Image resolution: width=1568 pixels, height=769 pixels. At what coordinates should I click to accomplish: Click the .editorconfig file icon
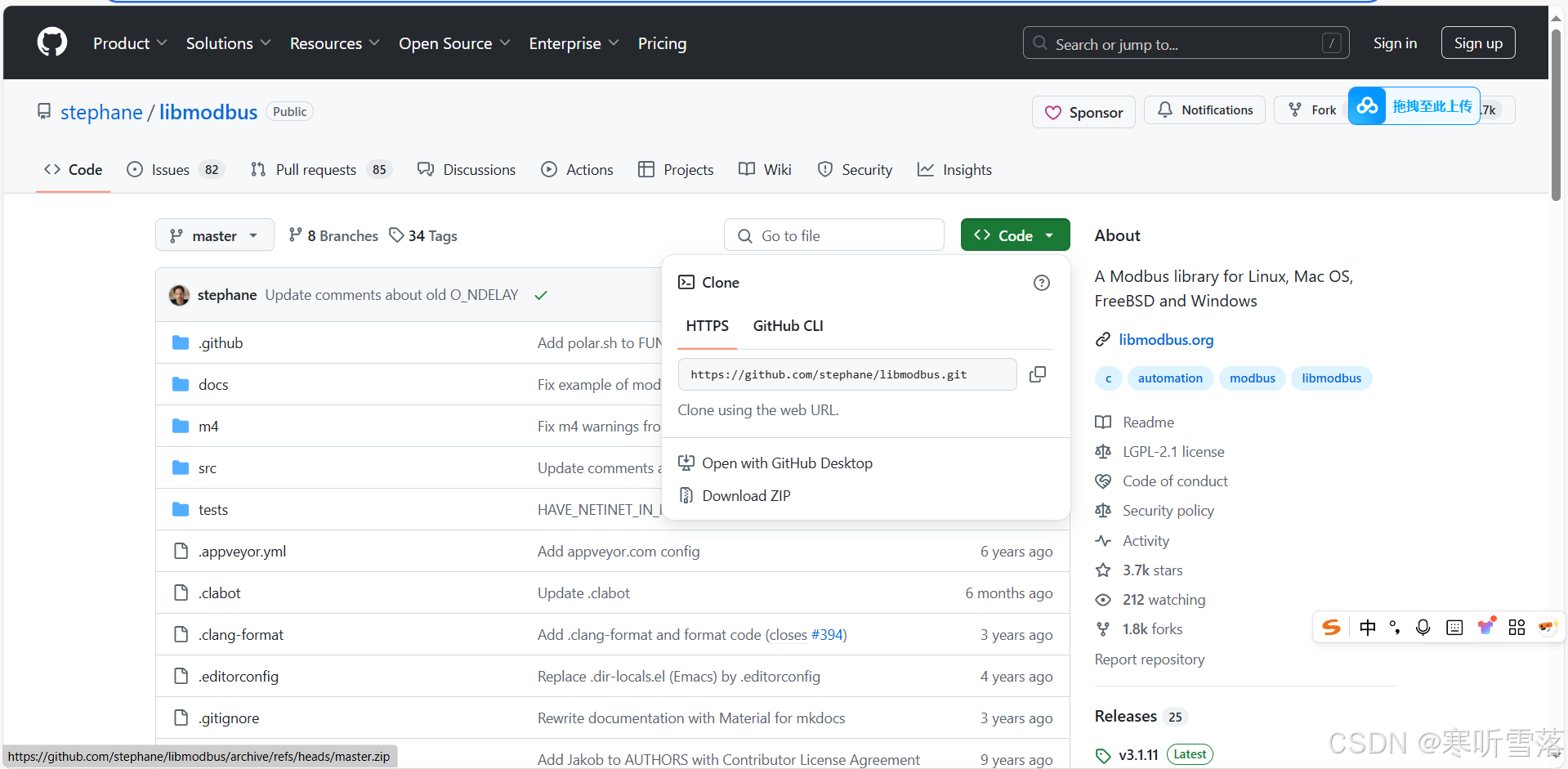point(181,676)
